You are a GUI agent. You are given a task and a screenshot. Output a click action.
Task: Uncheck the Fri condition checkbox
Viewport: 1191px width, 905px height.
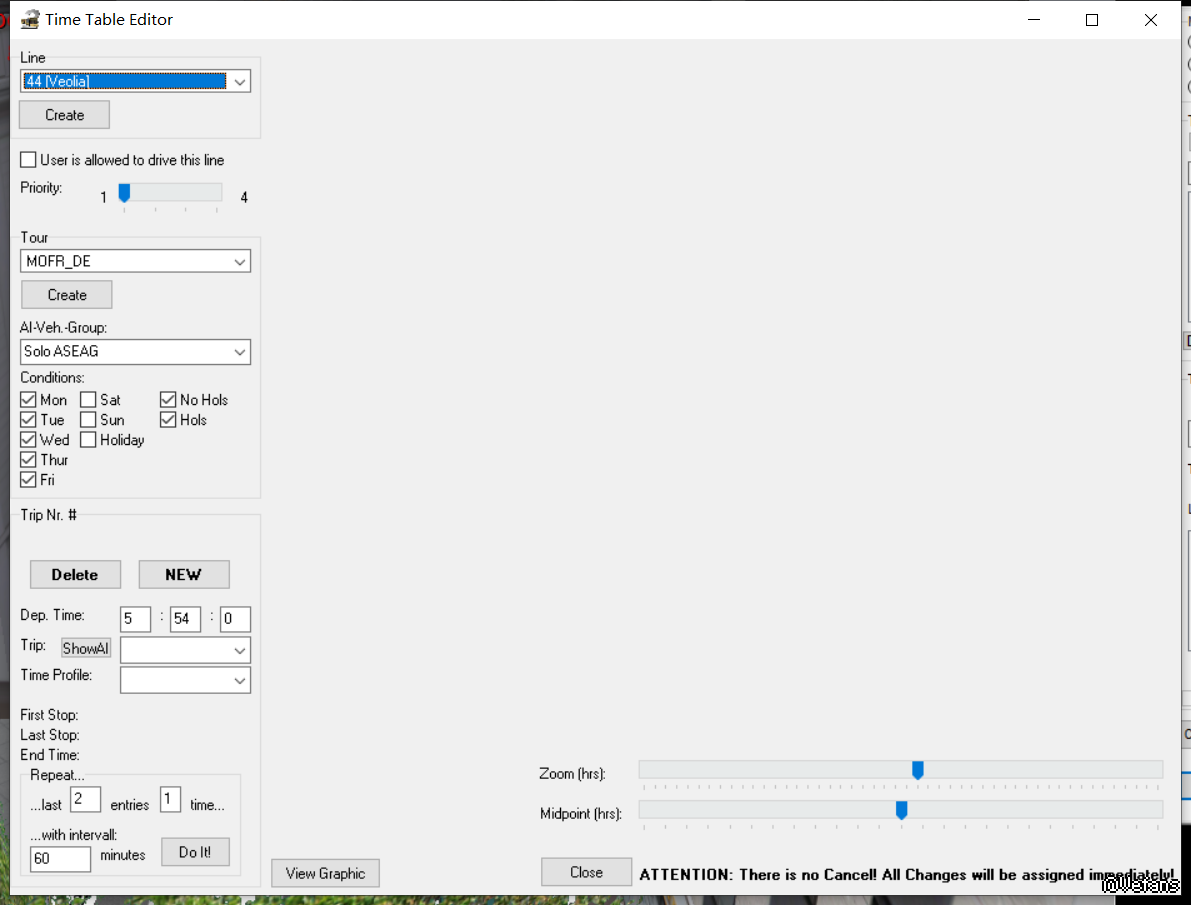click(x=28, y=479)
